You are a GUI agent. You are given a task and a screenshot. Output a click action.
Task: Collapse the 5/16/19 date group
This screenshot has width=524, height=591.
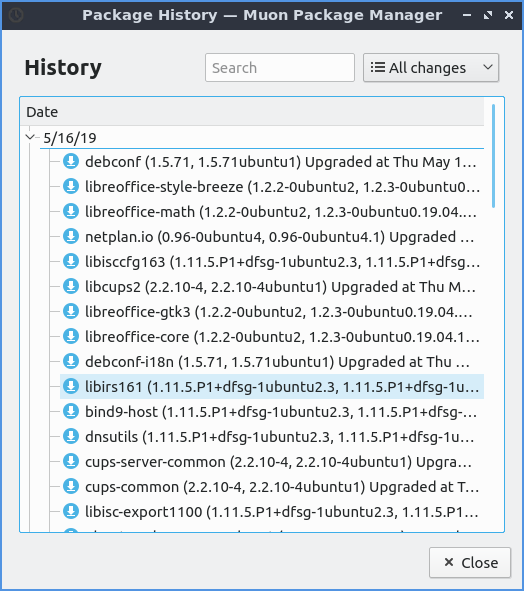click(30, 137)
